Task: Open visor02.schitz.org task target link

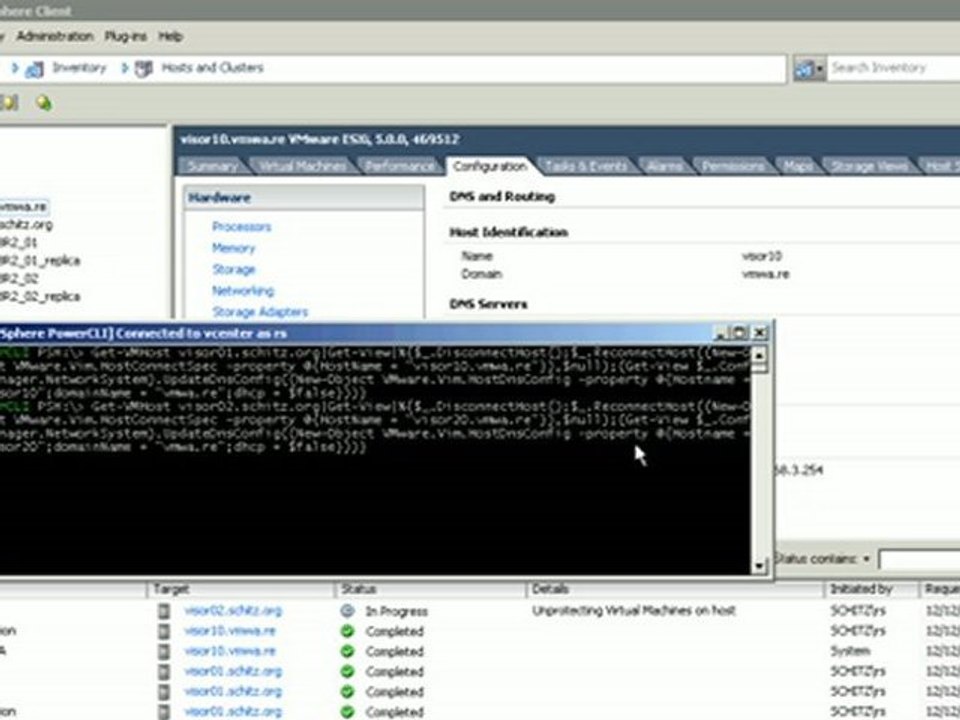Action: [233, 610]
